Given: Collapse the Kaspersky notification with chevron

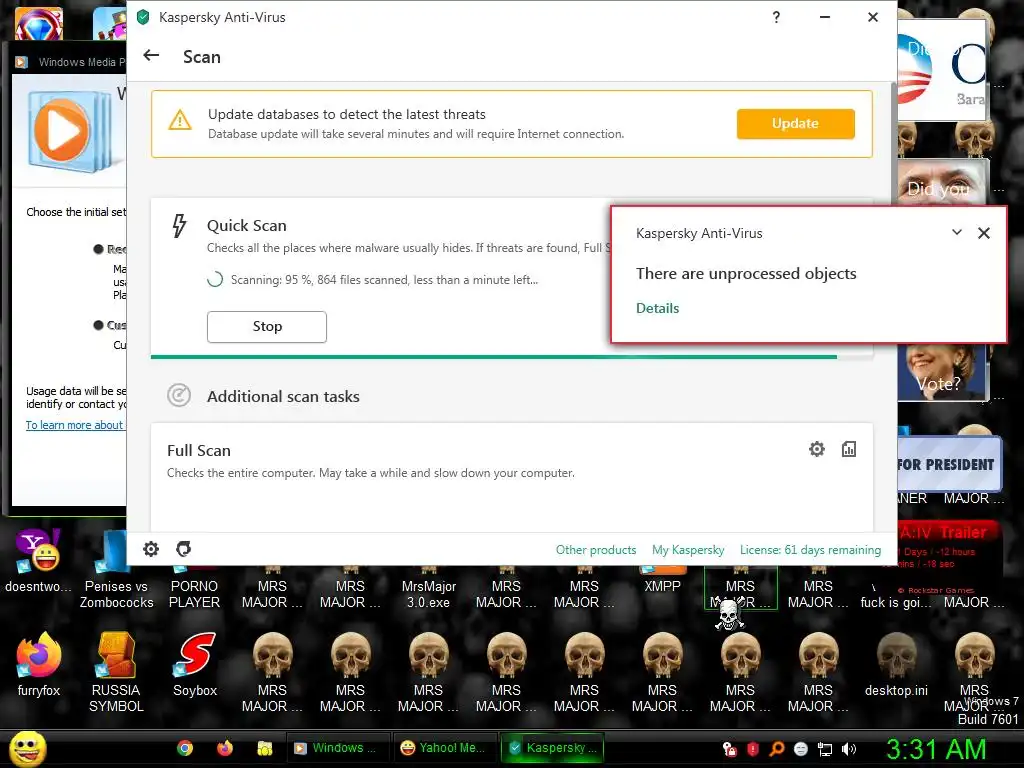Looking at the screenshot, I should coord(957,232).
